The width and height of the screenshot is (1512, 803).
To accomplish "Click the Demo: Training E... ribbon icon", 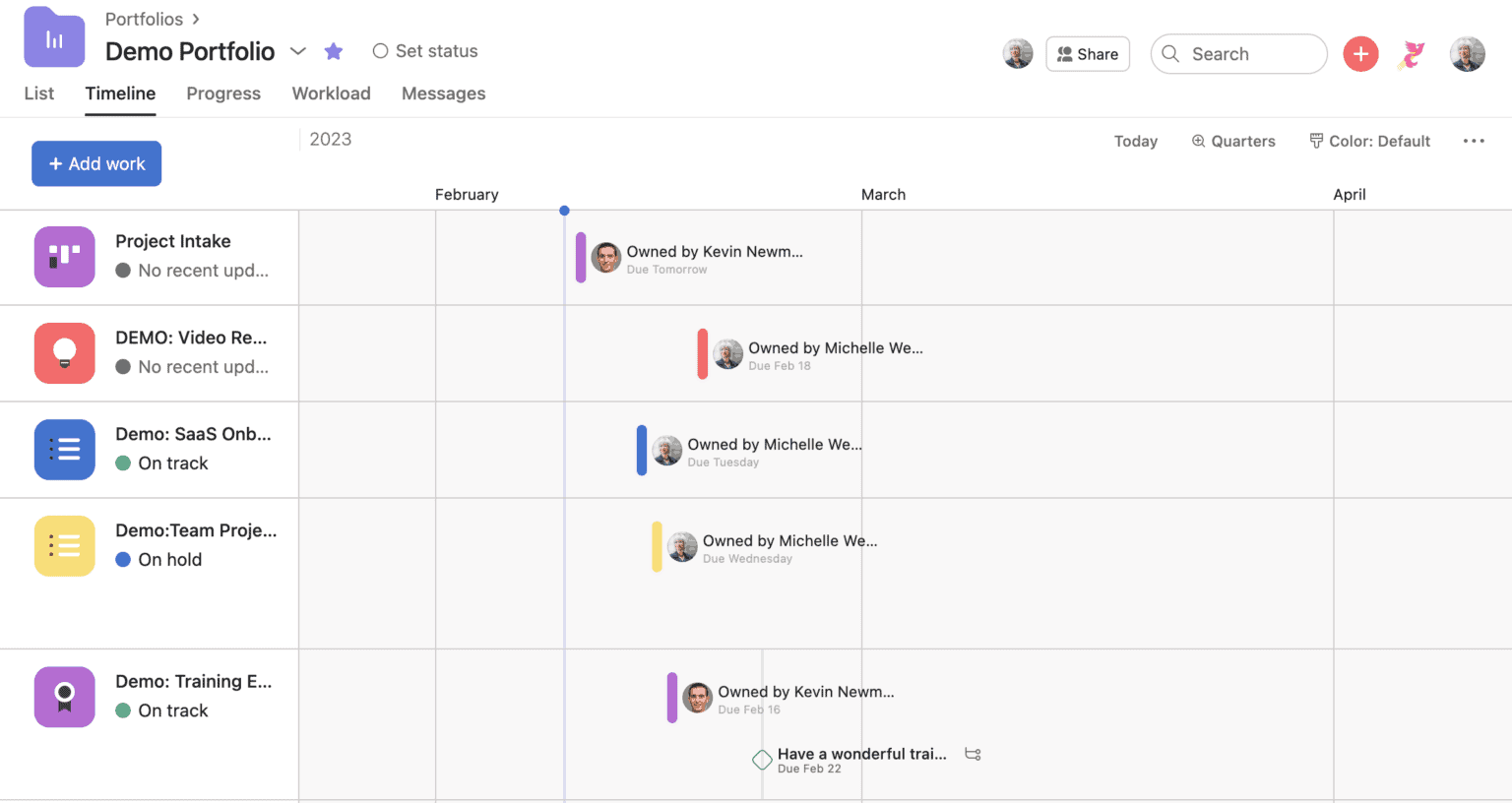I will click(65, 697).
